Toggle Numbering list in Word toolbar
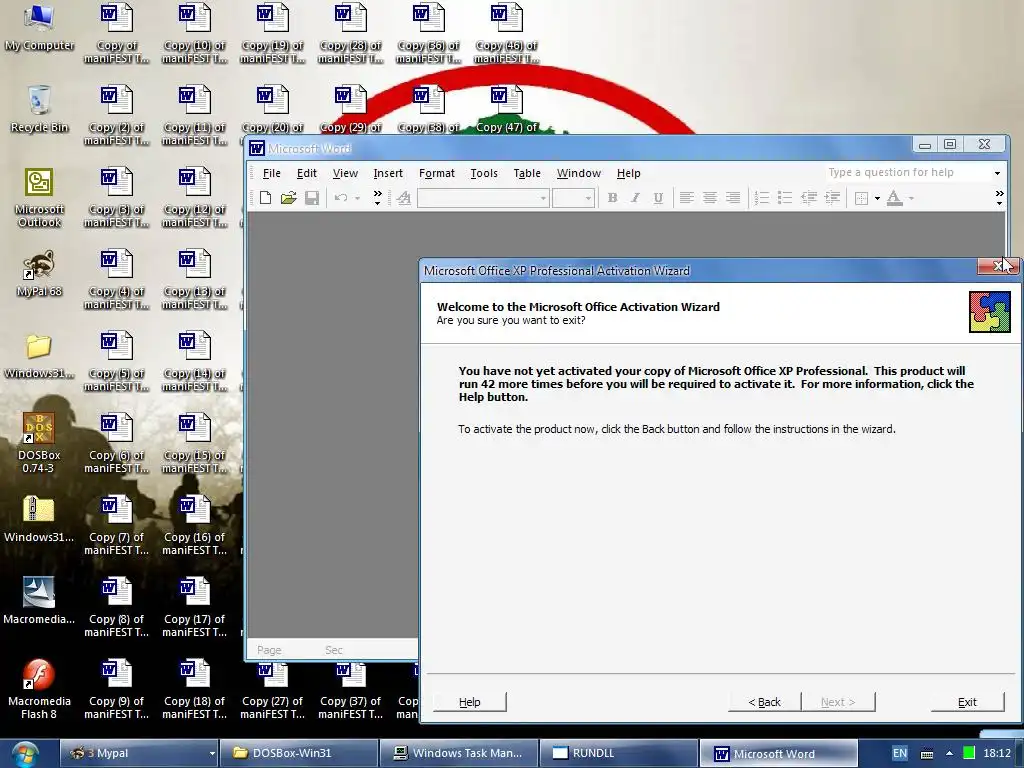The image size is (1024, 768). point(761,198)
